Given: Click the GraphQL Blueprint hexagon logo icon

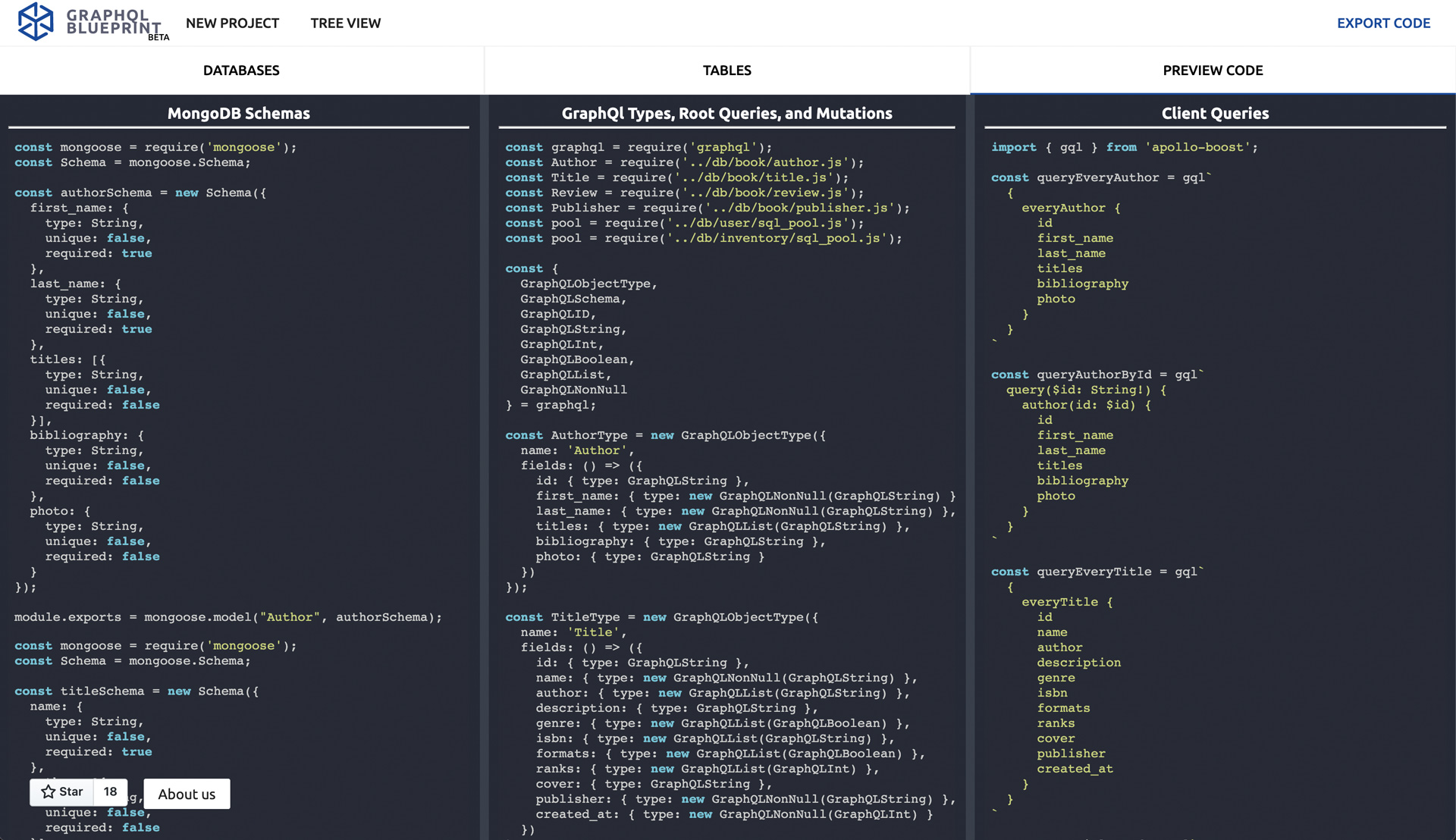Looking at the screenshot, I should click(36, 21).
